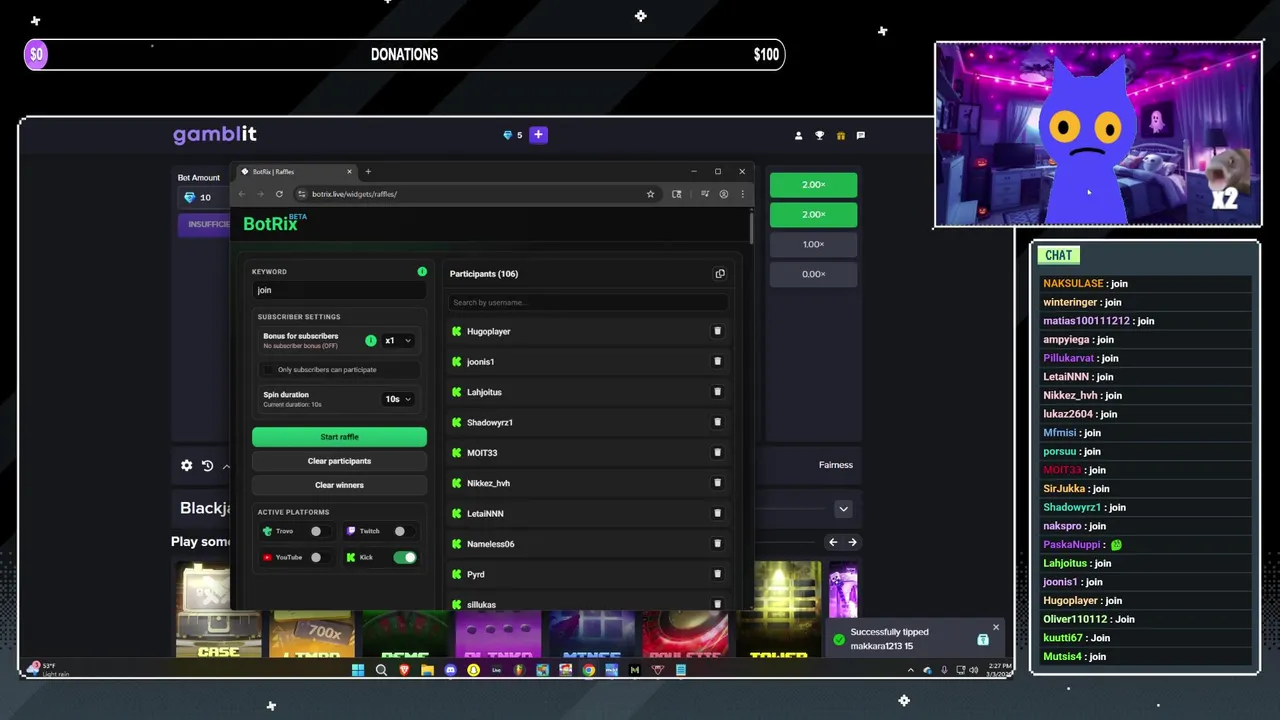Click the subscriber bonus info icon
Image resolution: width=1280 pixels, height=720 pixels.
tap(371, 341)
